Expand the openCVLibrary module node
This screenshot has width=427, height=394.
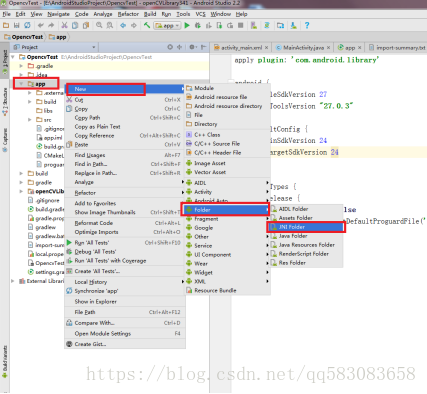click(x=21, y=191)
